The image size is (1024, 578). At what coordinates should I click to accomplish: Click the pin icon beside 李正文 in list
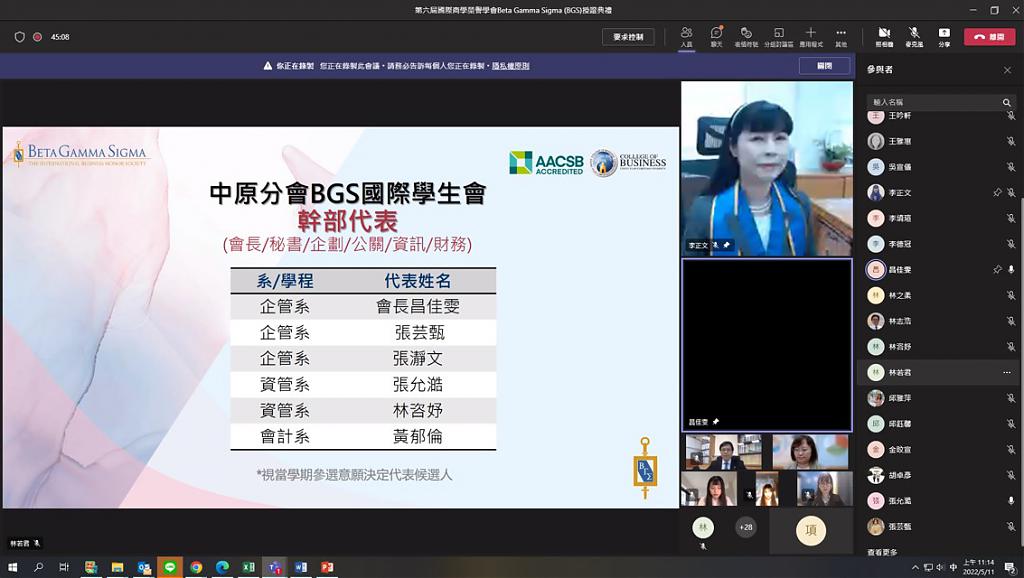(x=997, y=193)
